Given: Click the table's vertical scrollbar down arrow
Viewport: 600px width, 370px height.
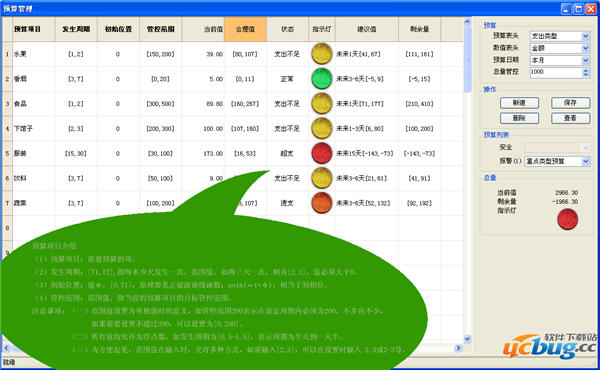Looking at the screenshot, I should 467,339.
